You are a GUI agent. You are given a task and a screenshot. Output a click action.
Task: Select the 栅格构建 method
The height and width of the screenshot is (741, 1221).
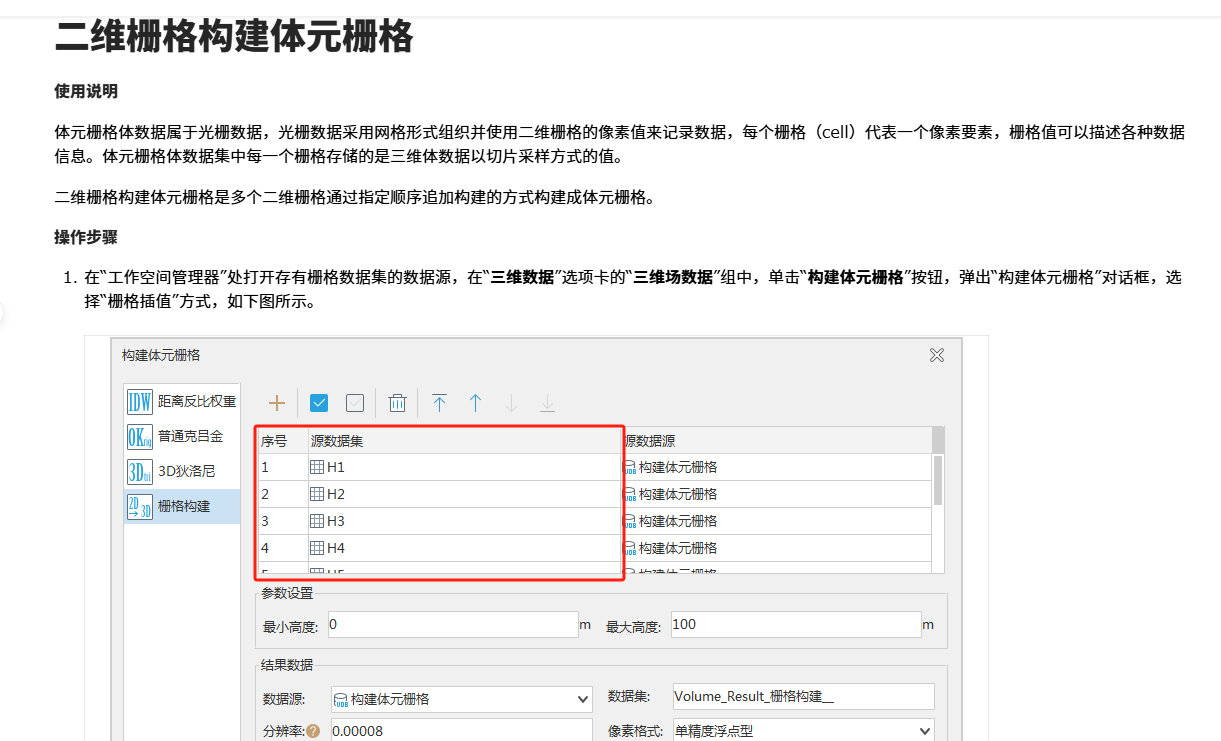coord(182,506)
